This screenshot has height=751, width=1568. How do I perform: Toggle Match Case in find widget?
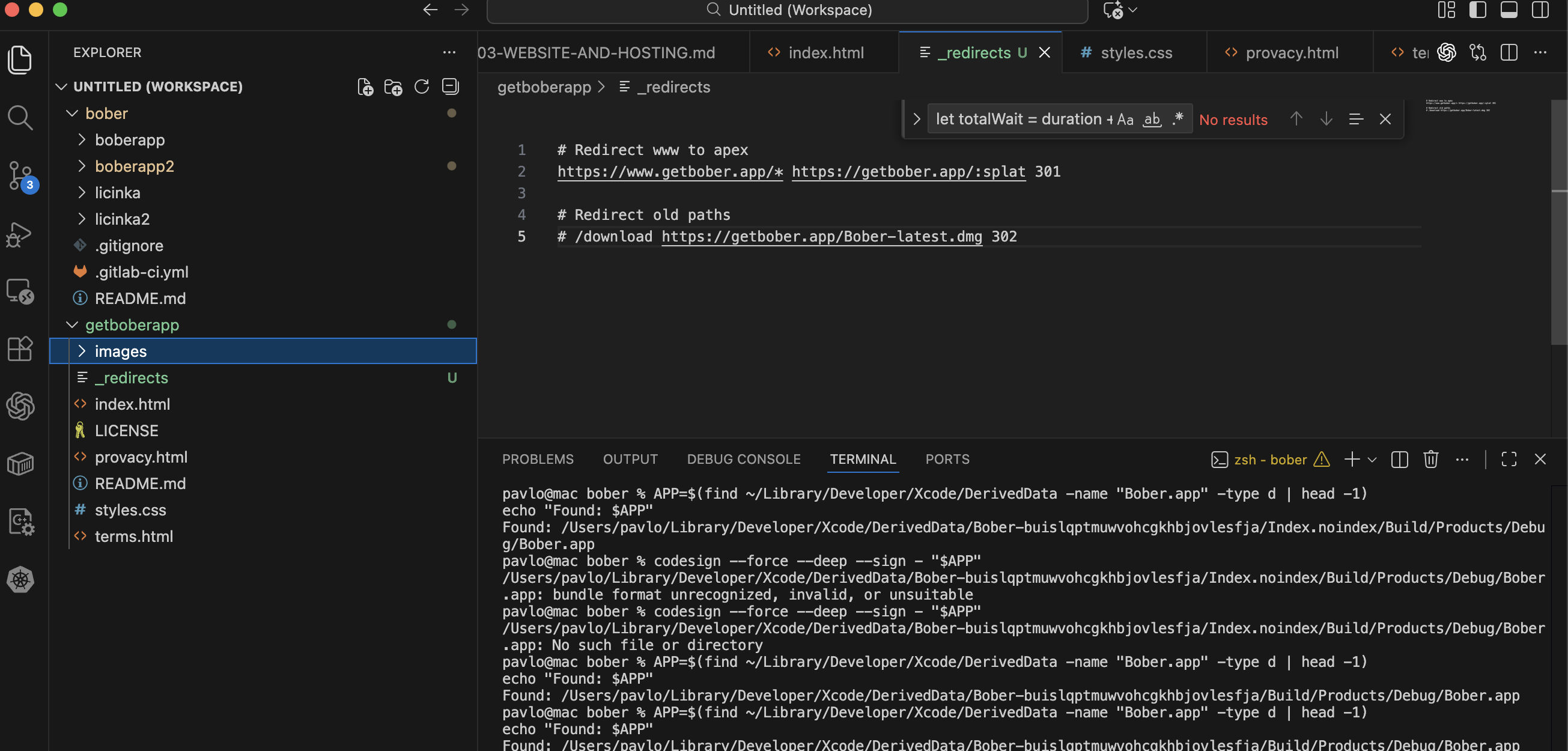1125,120
